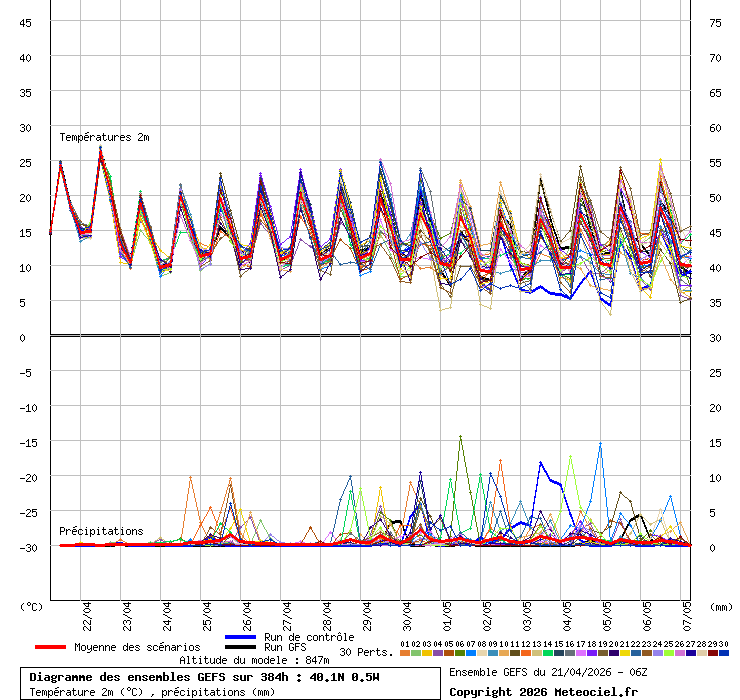The image size is (740, 700).
Task: Click the black 'Run GFS' legend line
Action: point(241,648)
